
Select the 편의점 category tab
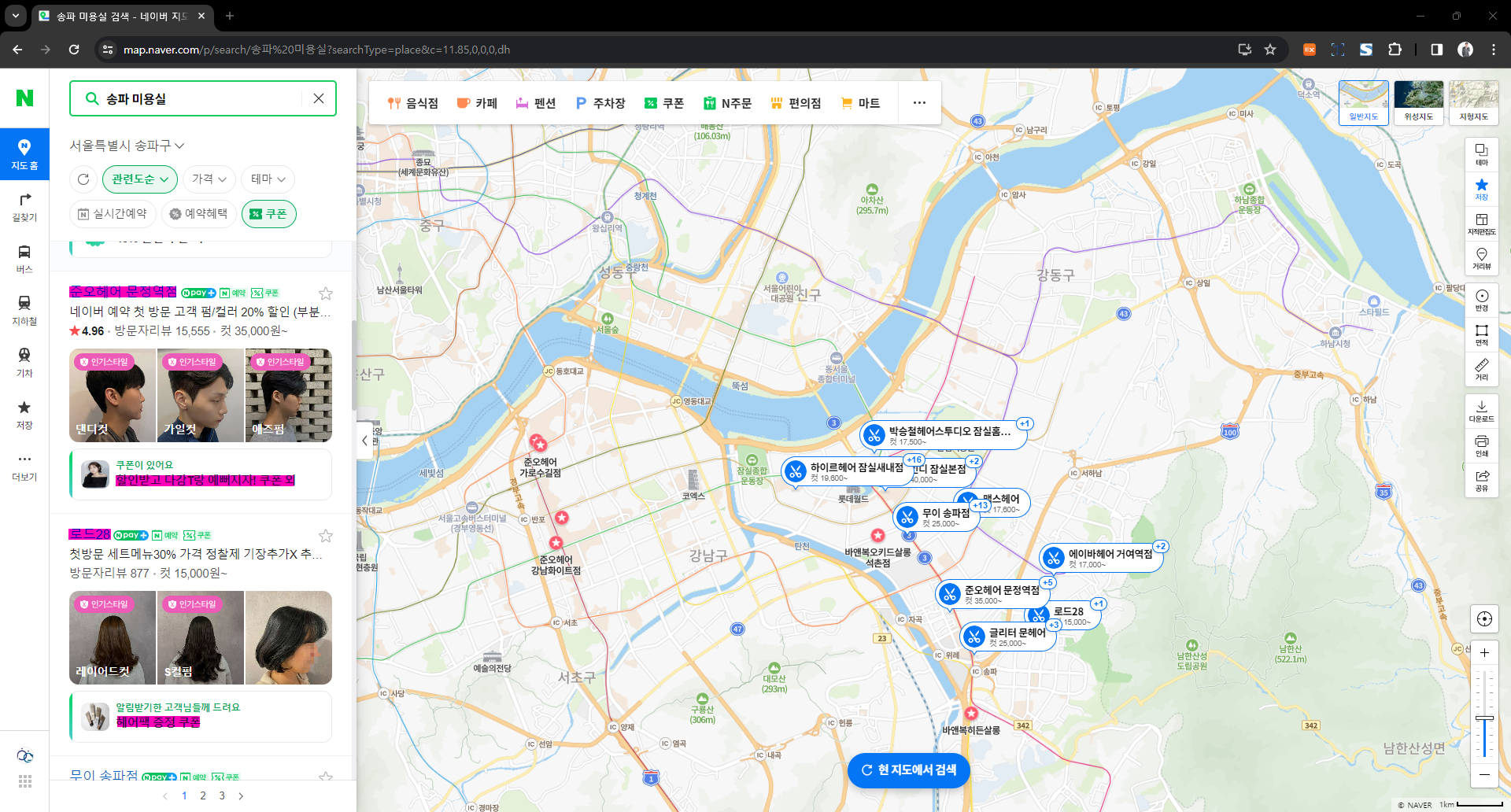pyautogui.click(x=796, y=103)
